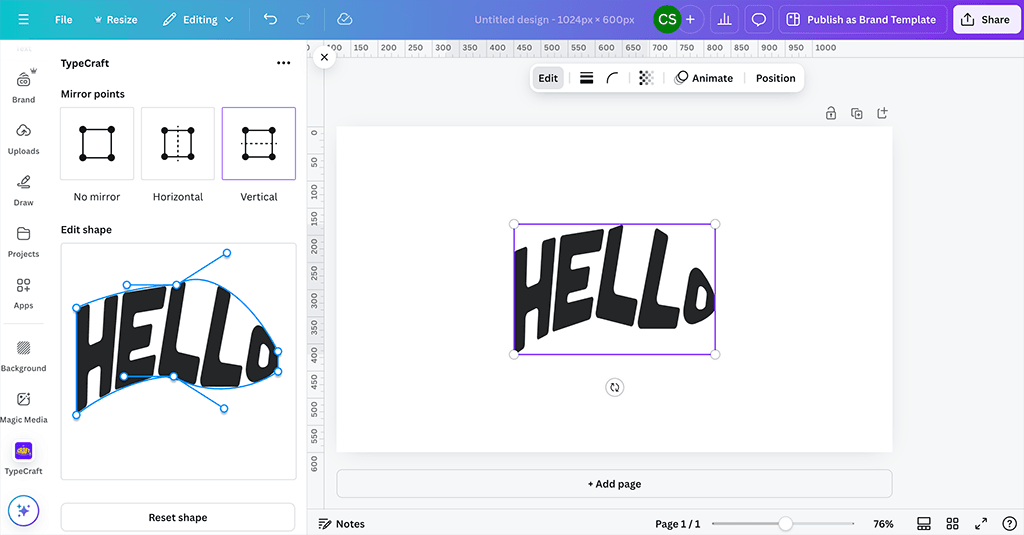Click the Share button

(985, 20)
